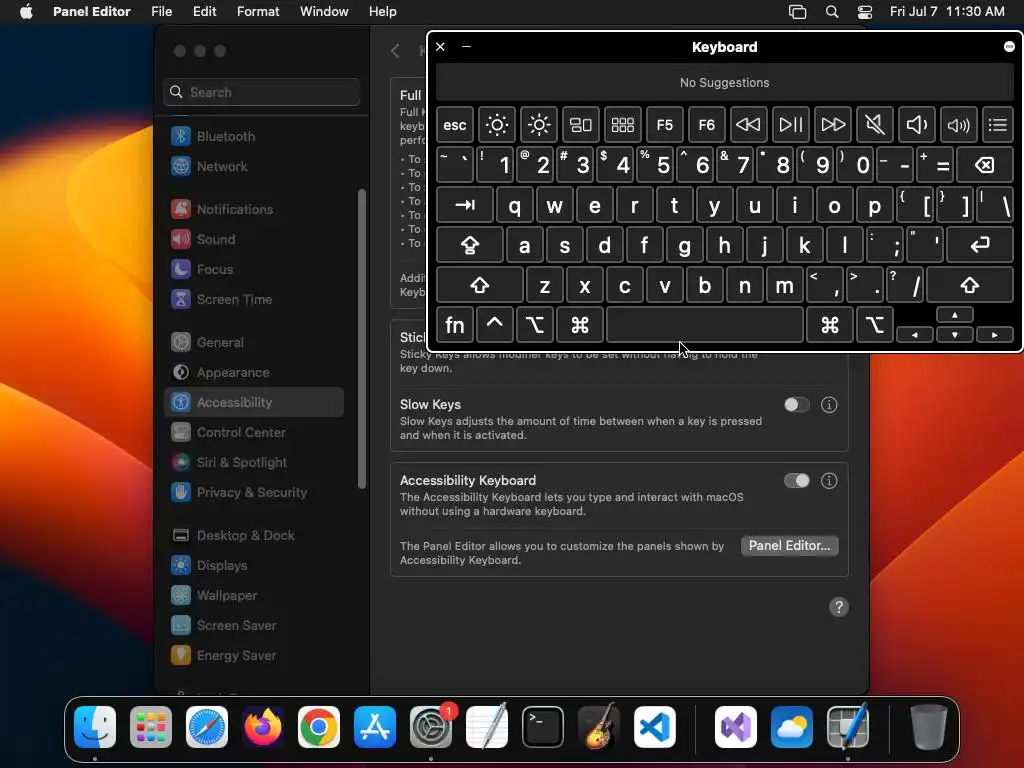The width and height of the screenshot is (1024, 768).
Task: Select Wallpaper in sidebar
Action: 255,596
